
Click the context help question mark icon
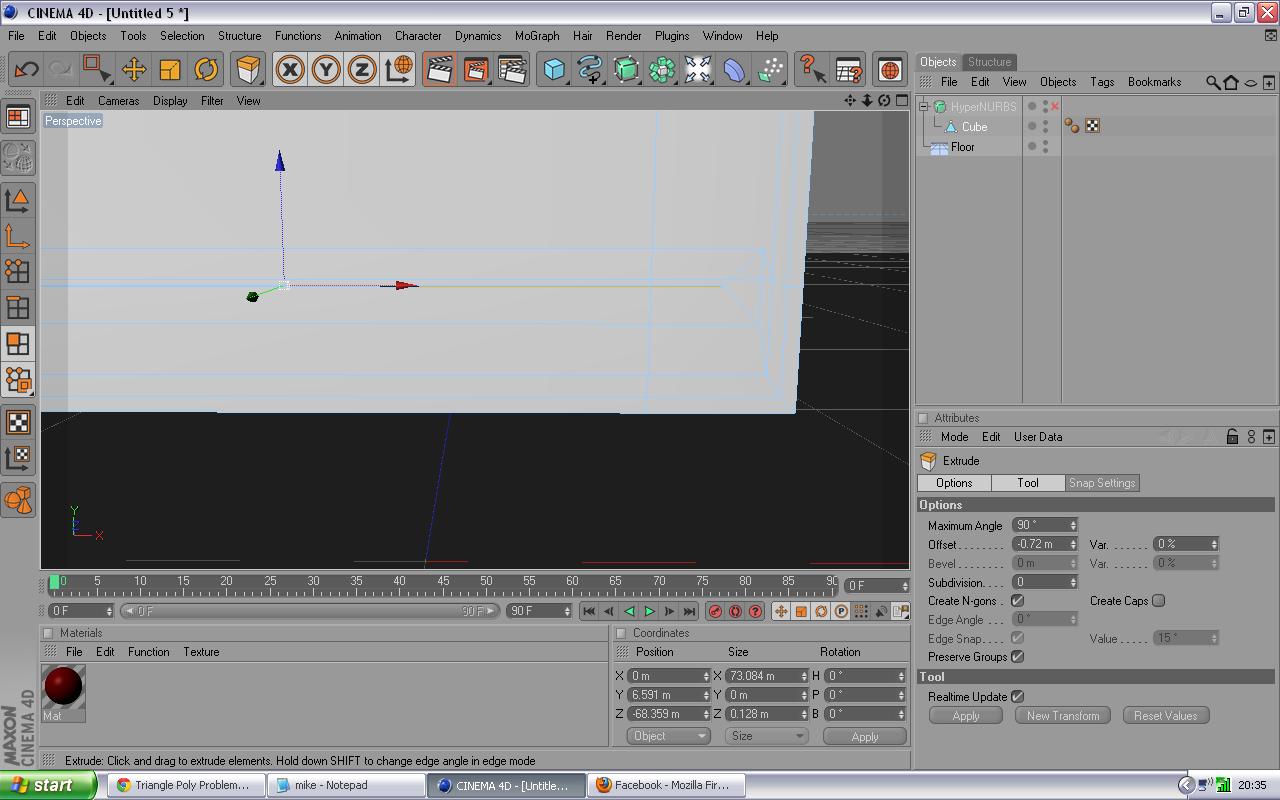[x=812, y=69]
